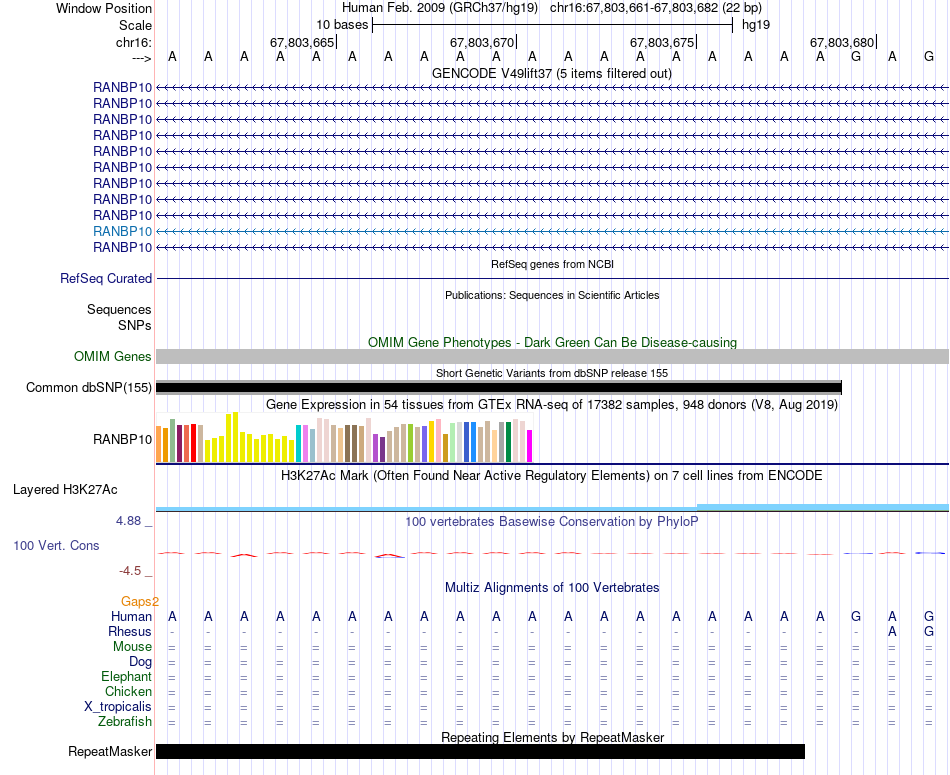The height and width of the screenshot is (775, 950).
Task: Click position marker 67,803,670
Action: point(482,42)
